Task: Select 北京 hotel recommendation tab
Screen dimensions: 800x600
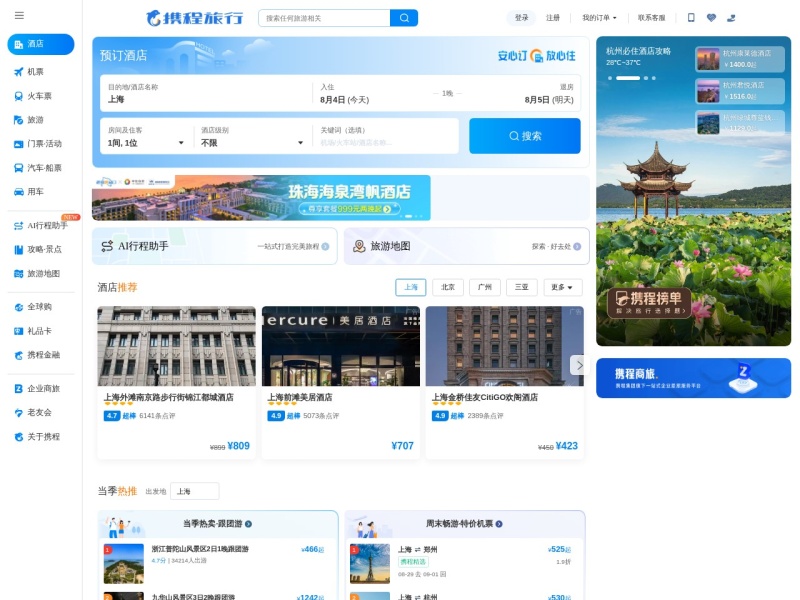Action: [447, 287]
